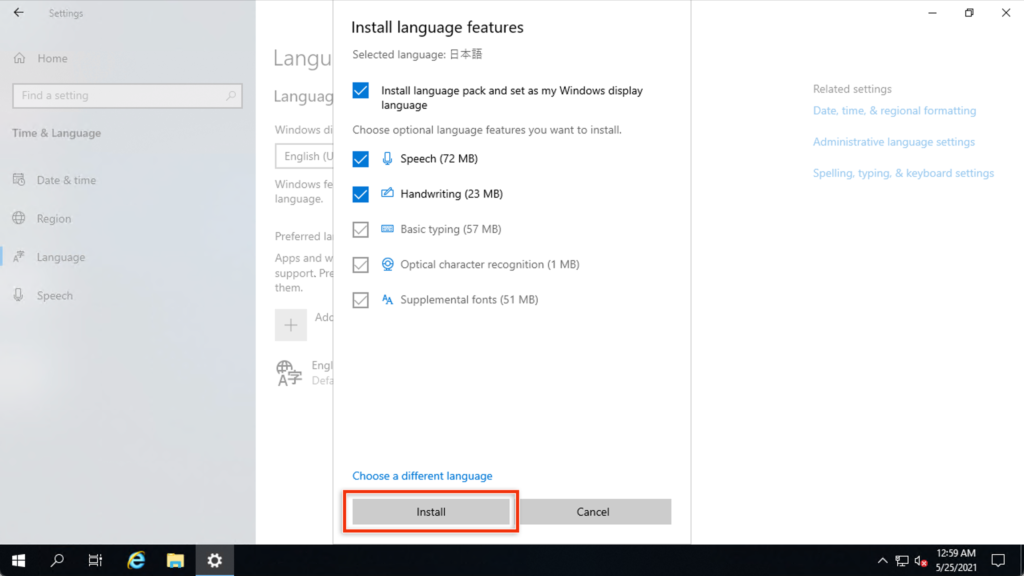Click the search magnifier in Find a setting
This screenshot has height=576, width=1024.
click(231, 95)
